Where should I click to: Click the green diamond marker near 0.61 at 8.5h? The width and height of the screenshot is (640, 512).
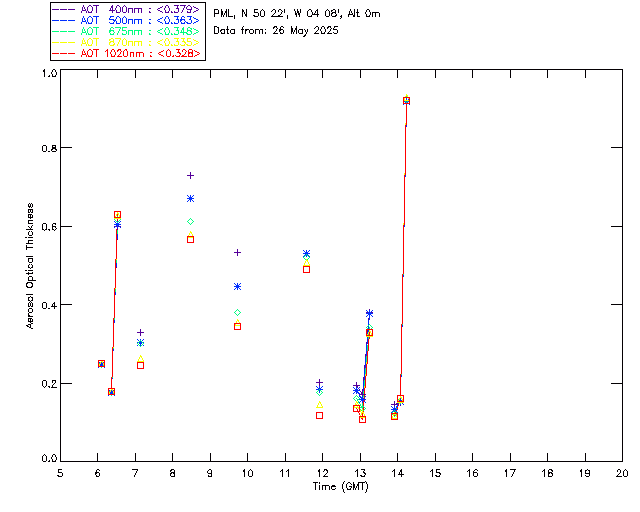(190, 221)
